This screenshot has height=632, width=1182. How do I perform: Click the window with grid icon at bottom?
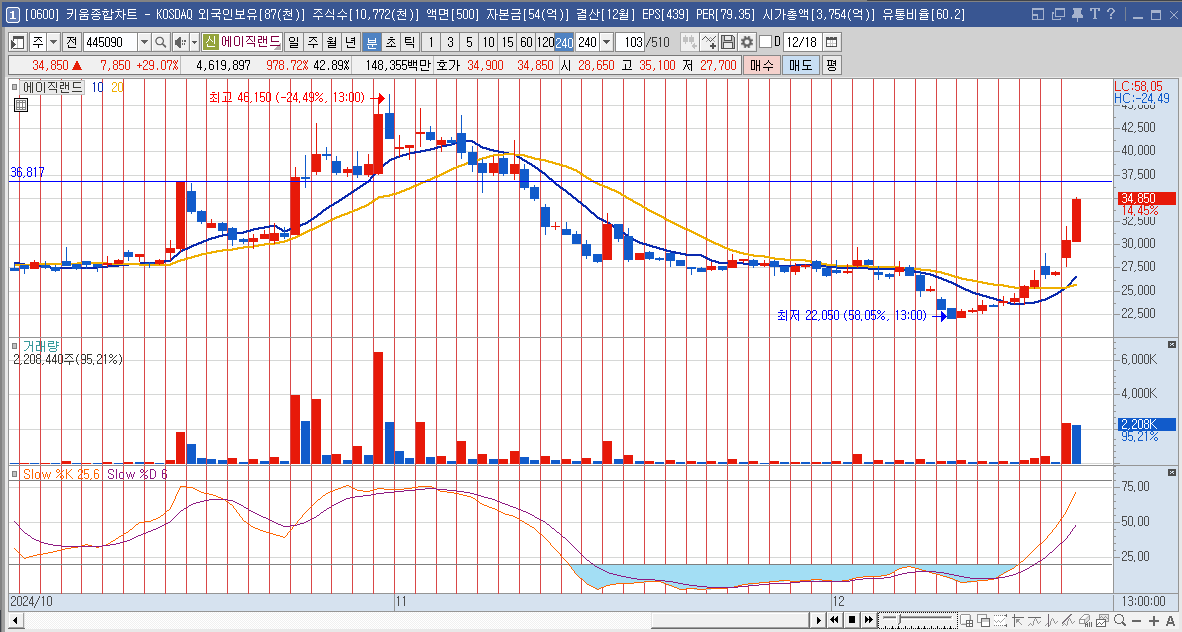coord(966,620)
